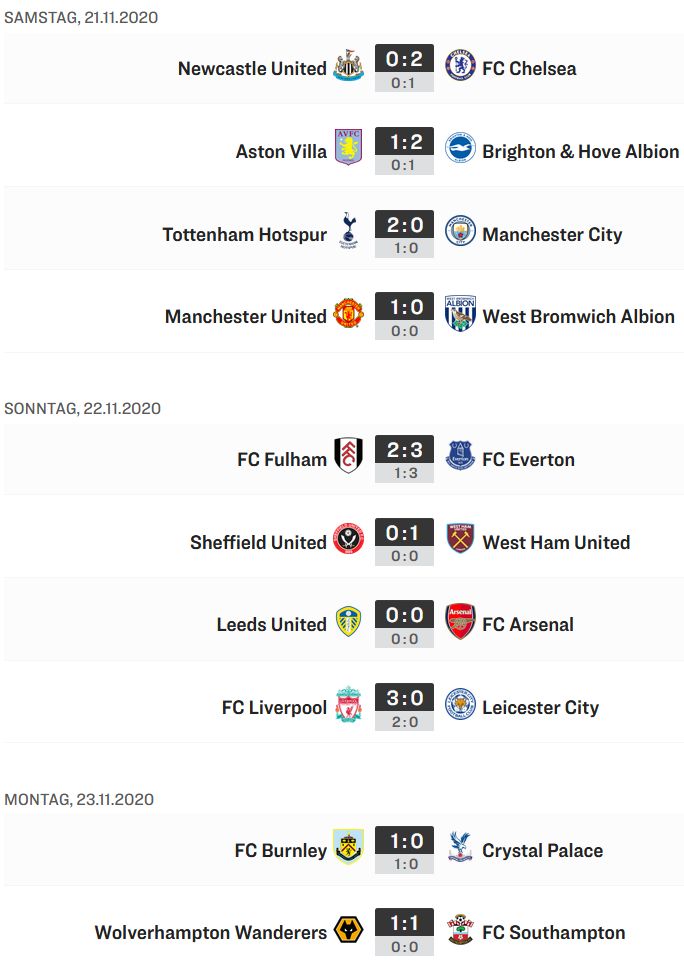Image resolution: width=684 pixels, height=967 pixels.
Task: Click the FC Arsenal cannon crest
Action: 460,621
